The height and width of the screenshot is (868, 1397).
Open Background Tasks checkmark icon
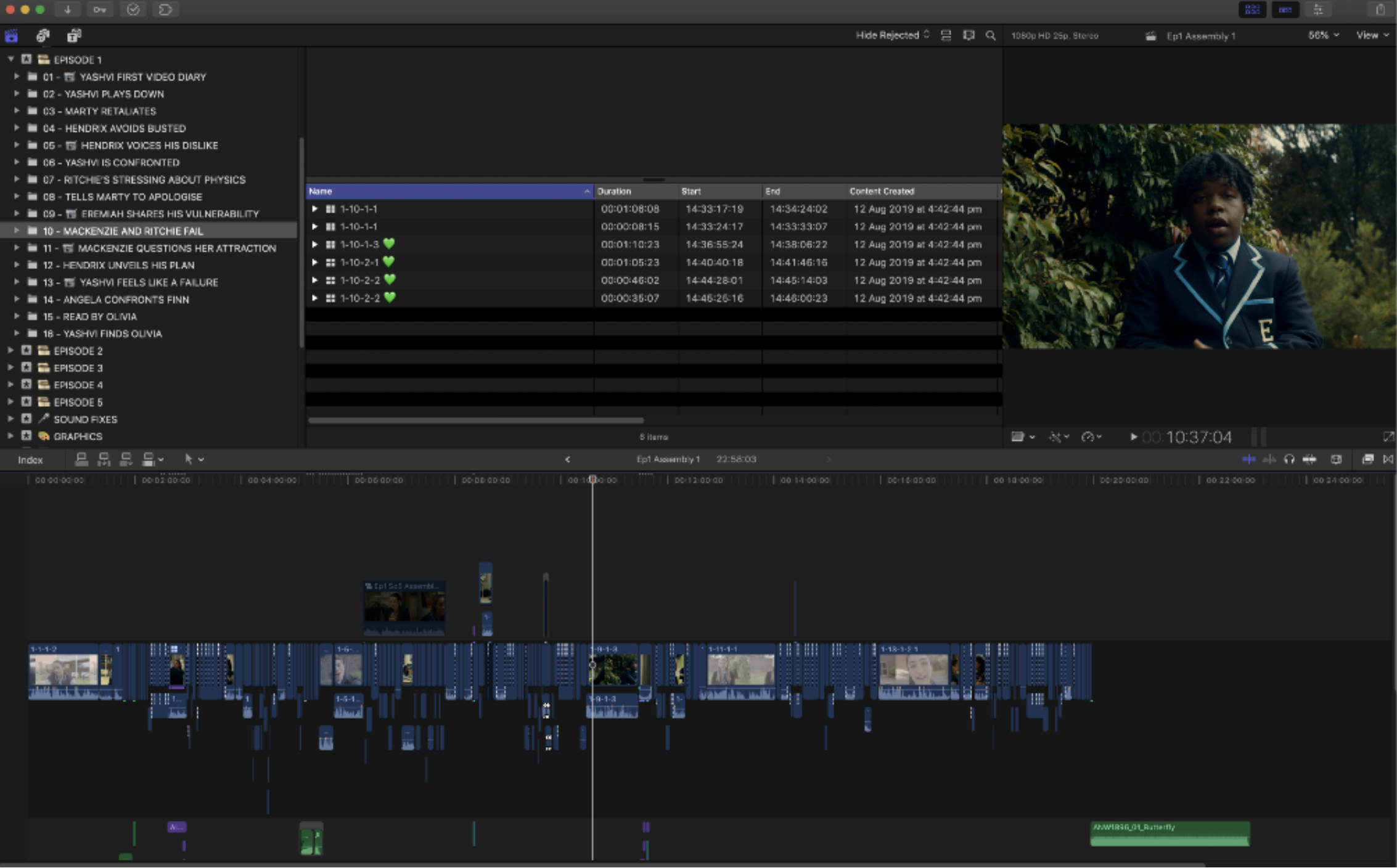pos(133,9)
